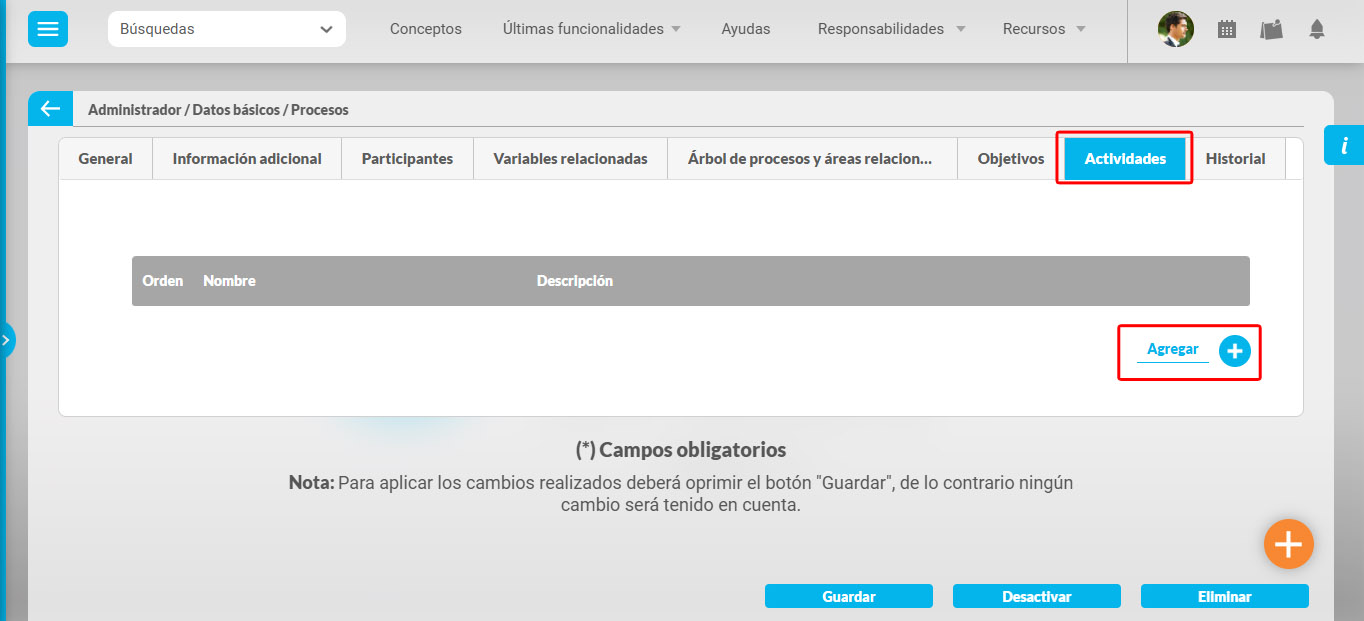Open the hamburger main menu

click(48, 30)
